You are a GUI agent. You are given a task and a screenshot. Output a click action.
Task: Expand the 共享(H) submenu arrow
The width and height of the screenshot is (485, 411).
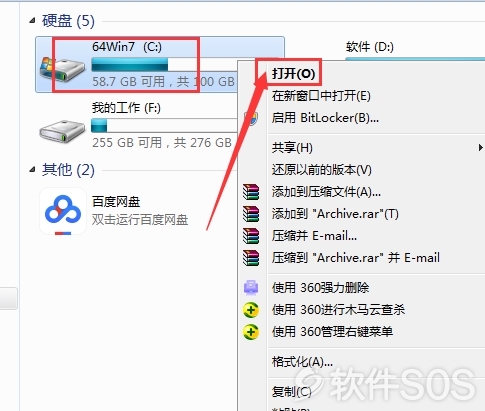pyautogui.click(x=480, y=147)
